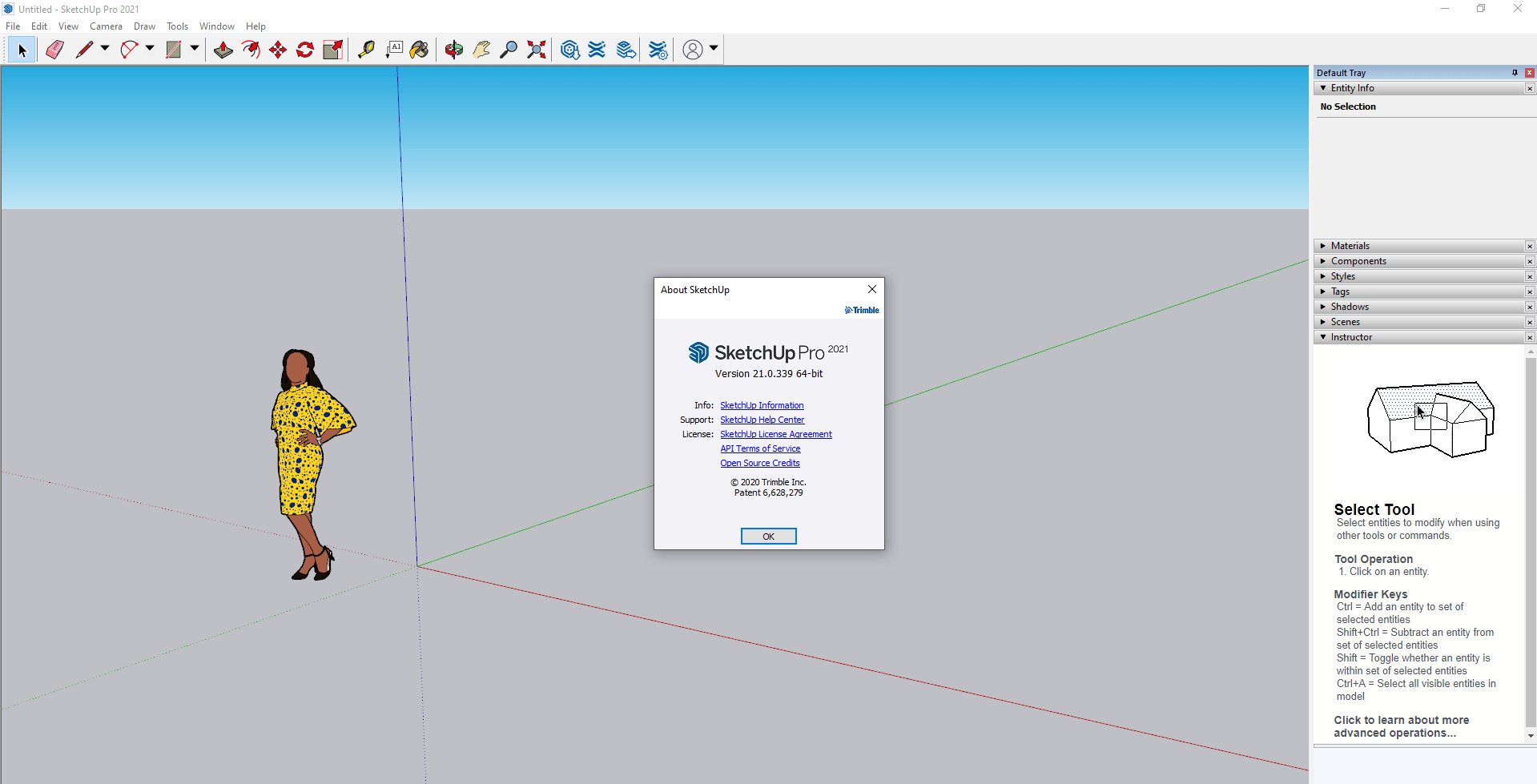Image resolution: width=1537 pixels, height=784 pixels.
Task: Select the Paint Bucket tool
Action: point(419,50)
